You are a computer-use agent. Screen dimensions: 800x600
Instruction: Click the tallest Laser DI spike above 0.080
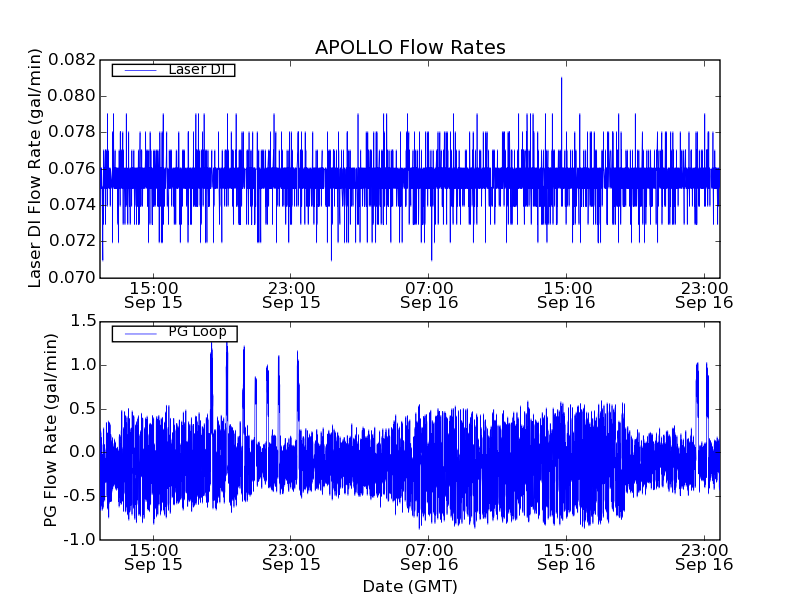(x=561, y=80)
